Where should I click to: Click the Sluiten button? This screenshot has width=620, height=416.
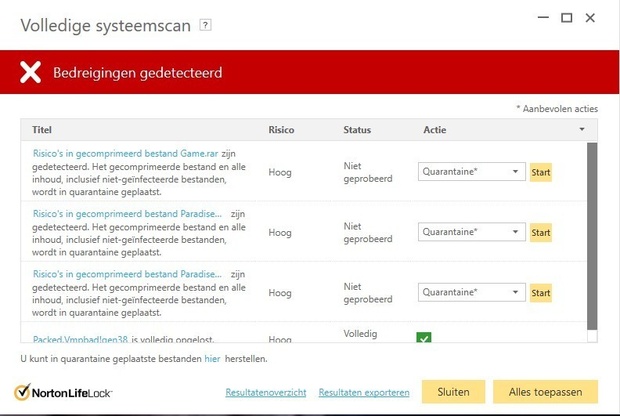[453, 391]
